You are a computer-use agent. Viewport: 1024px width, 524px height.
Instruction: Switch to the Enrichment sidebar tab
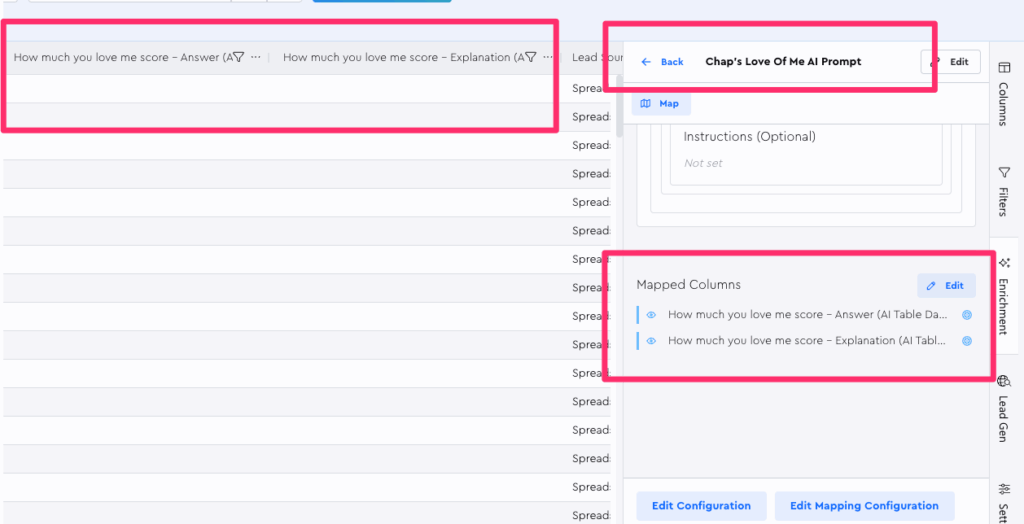[x=1004, y=295]
